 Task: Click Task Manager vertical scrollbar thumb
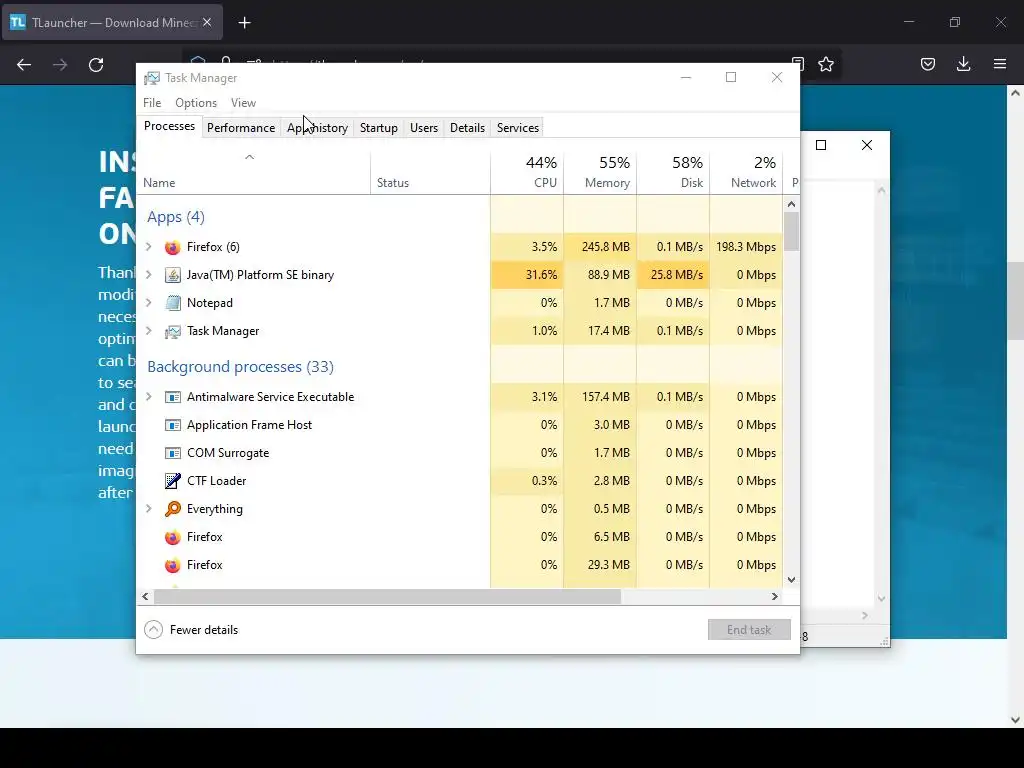[792, 231]
